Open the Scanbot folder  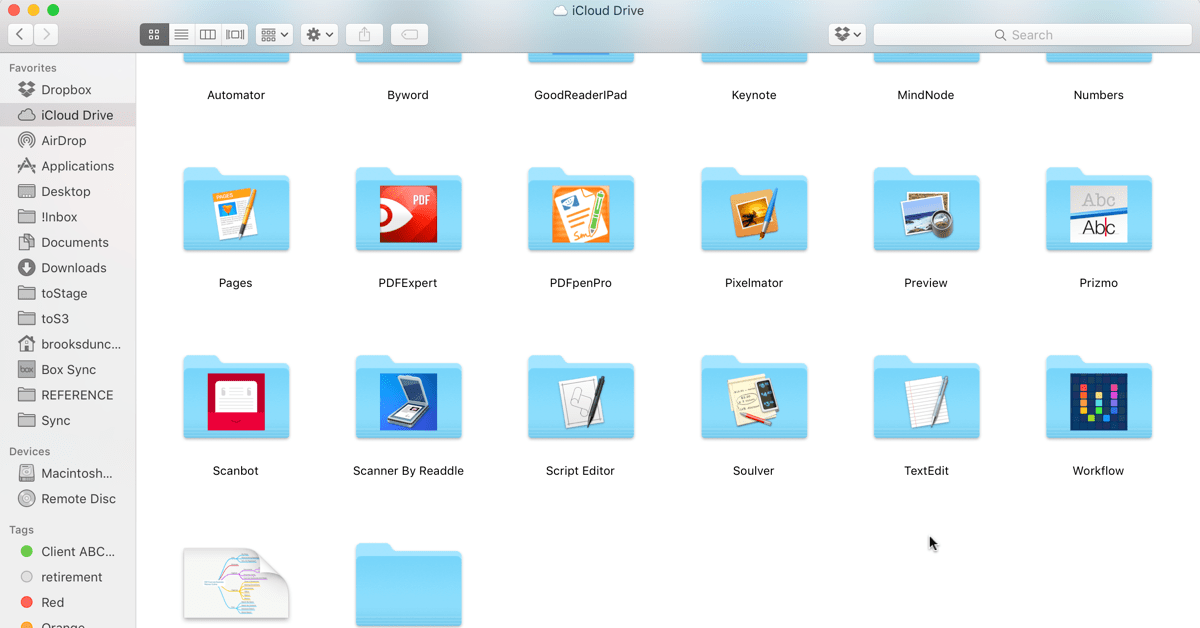point(236,399)
